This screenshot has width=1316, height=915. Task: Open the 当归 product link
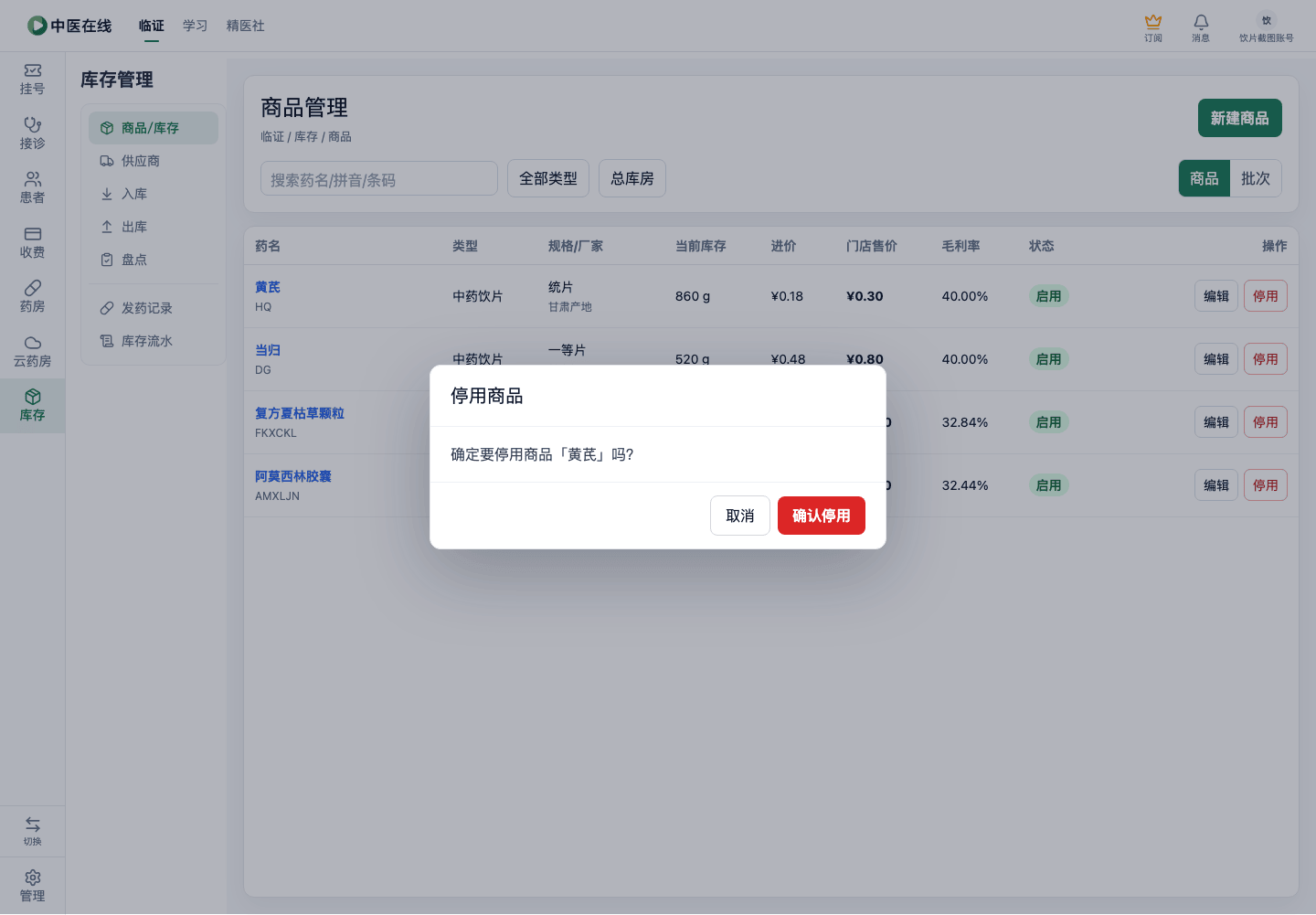click(268, 350)
